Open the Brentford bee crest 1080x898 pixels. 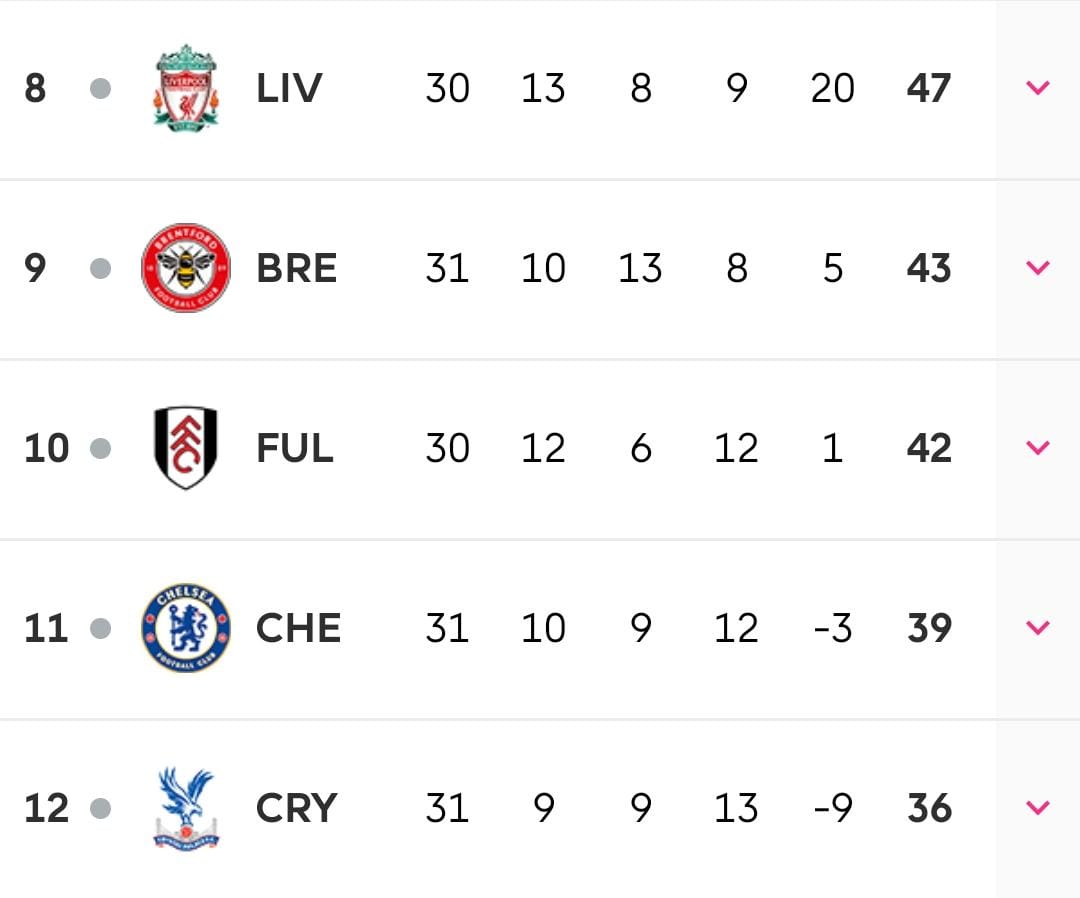coord(186,268)
